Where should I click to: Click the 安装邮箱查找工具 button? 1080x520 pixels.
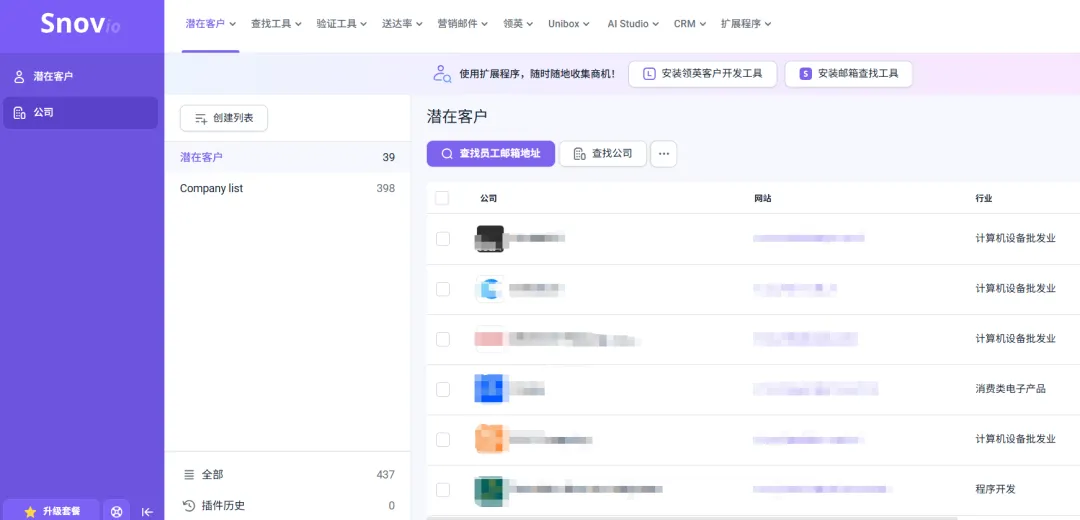pyautogui.click(x=849, y=74)
